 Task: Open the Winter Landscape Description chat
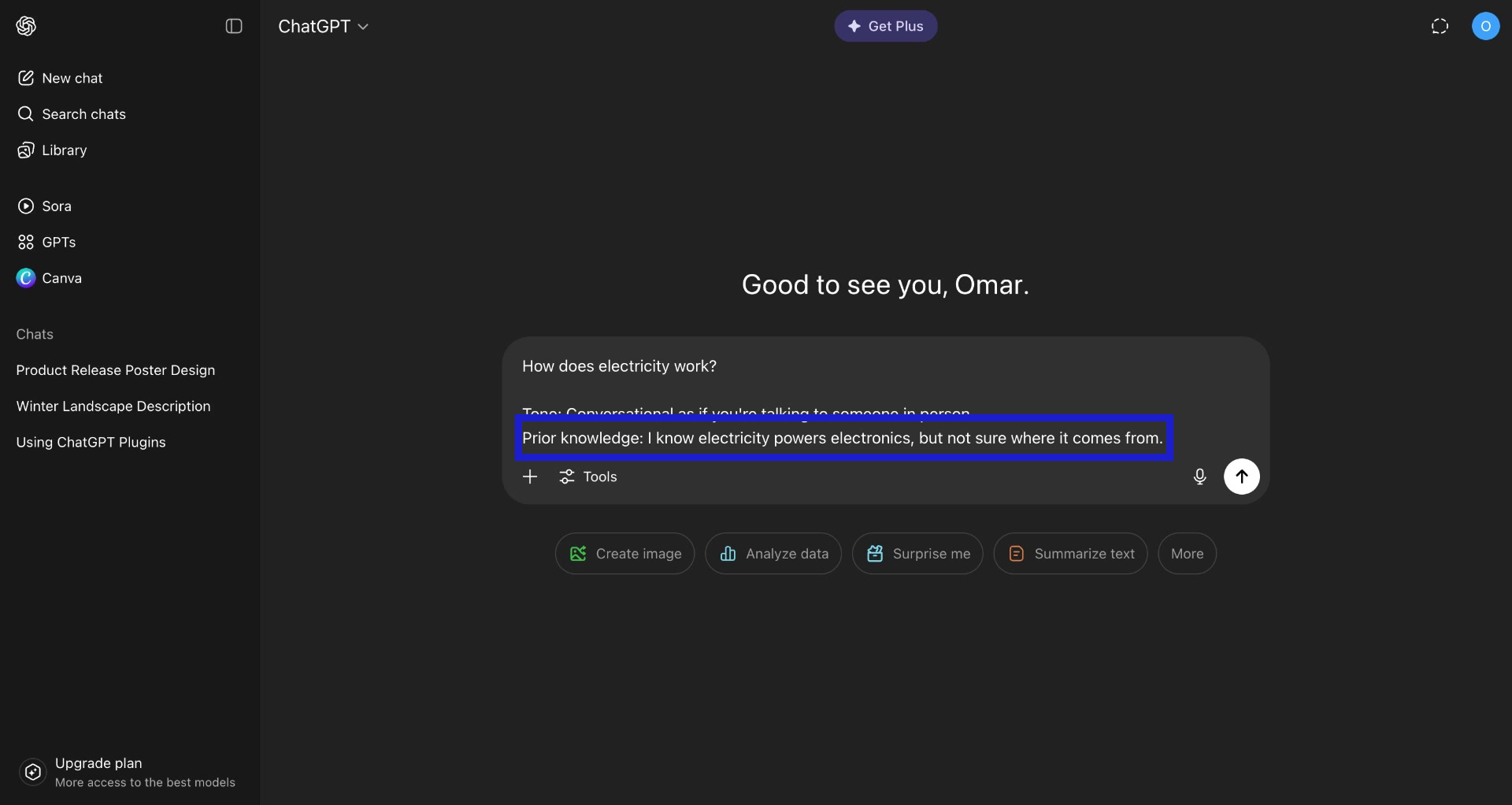pyautogui.click(x=113, y=406)
